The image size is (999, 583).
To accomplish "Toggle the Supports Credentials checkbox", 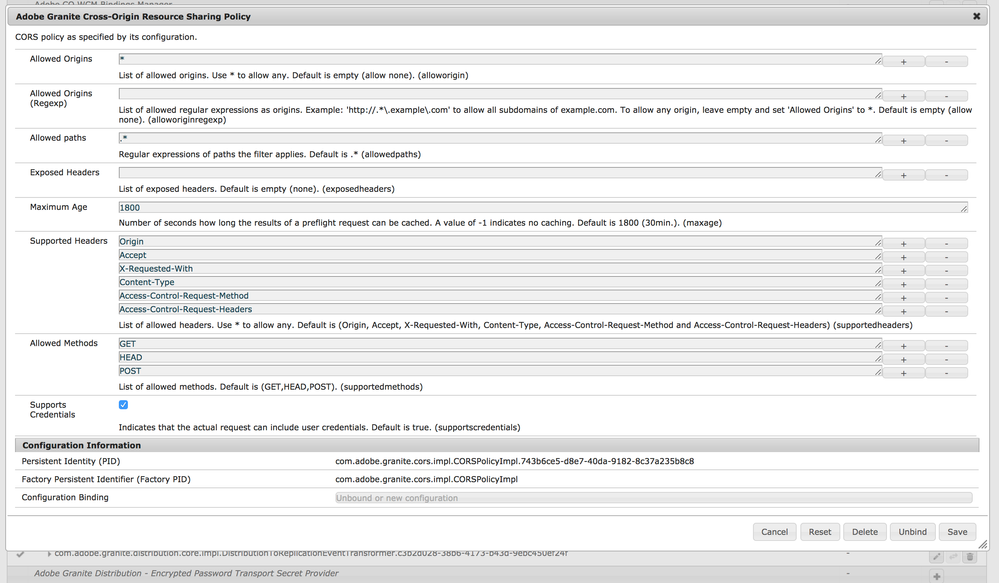I will click(x=123, y=405).
